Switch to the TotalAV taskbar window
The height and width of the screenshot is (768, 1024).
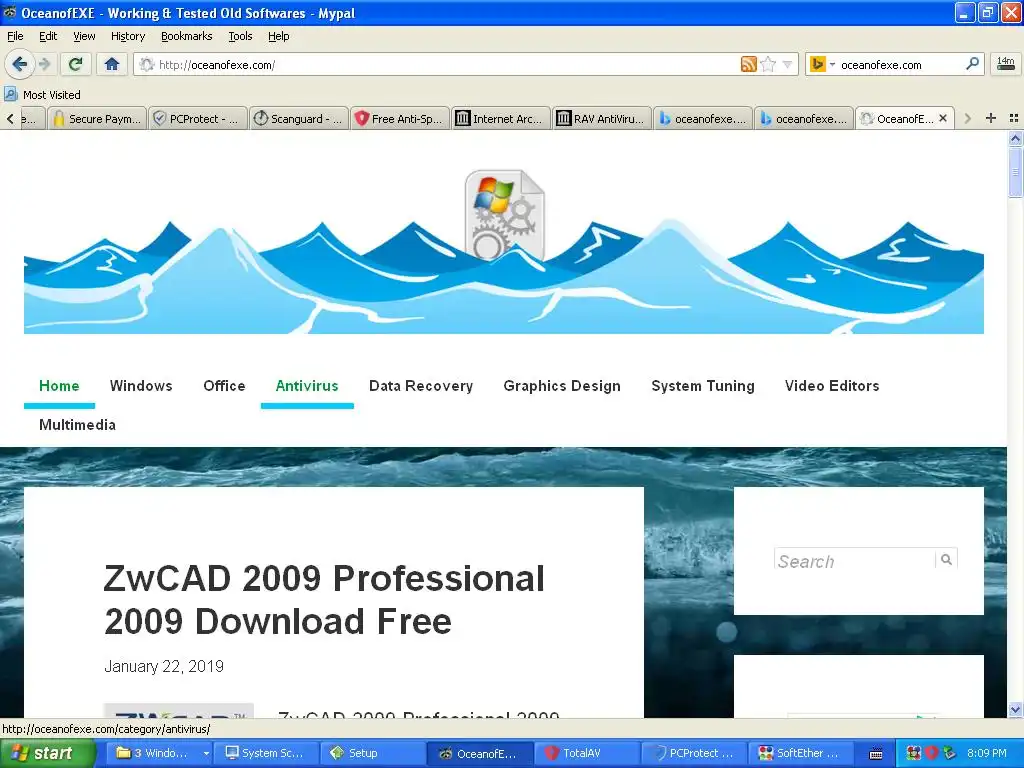coord(586,754)
